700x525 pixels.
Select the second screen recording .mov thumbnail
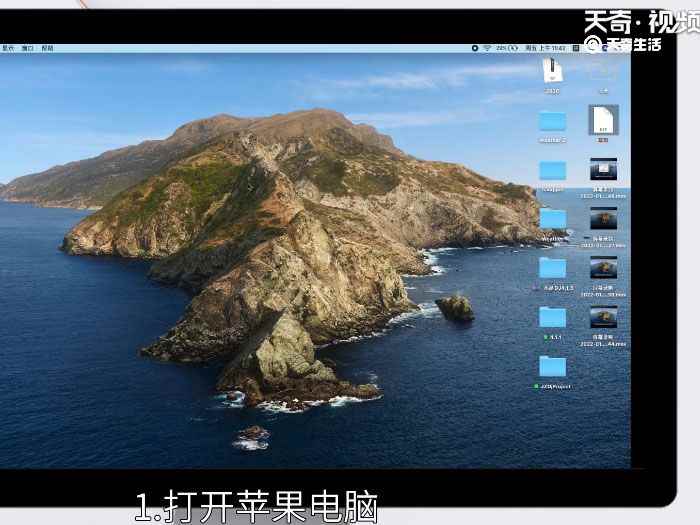(603, 219)
